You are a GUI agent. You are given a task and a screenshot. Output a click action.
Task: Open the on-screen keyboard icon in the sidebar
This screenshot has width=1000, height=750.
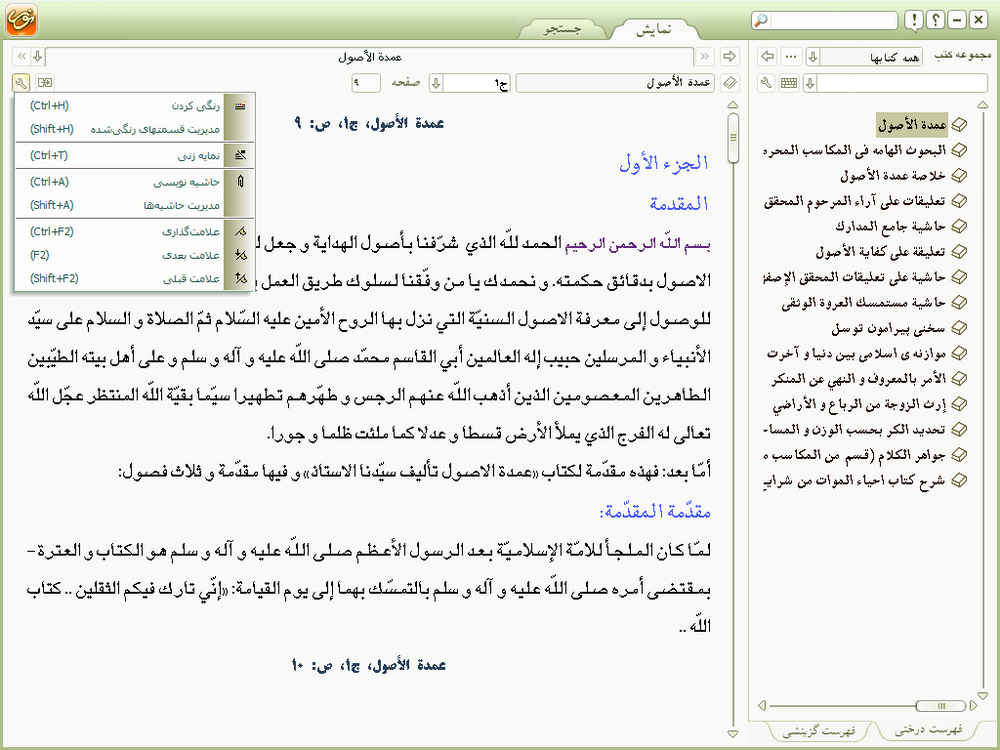point(789,82)
